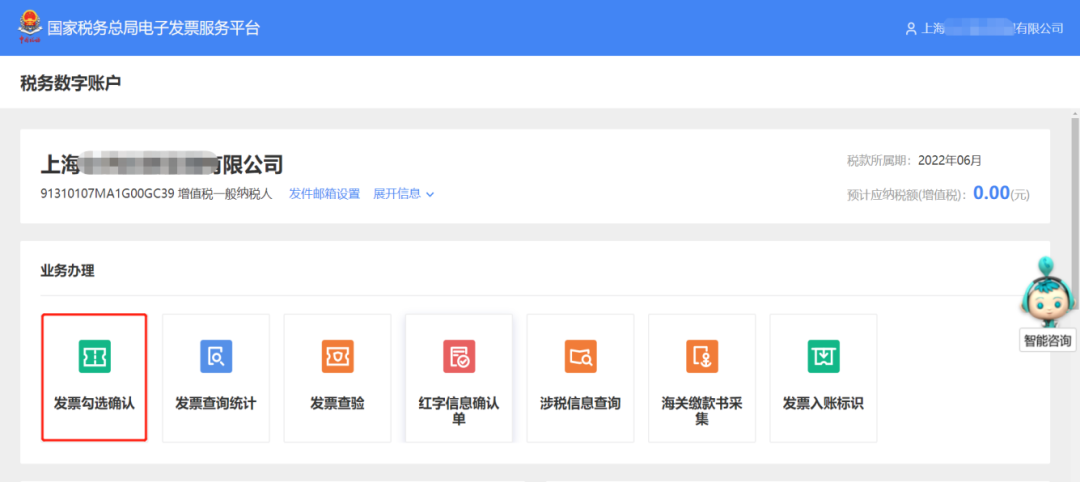Click the vertical scrollbar on right edge
1080x482 pixels.
point(1074,200)
